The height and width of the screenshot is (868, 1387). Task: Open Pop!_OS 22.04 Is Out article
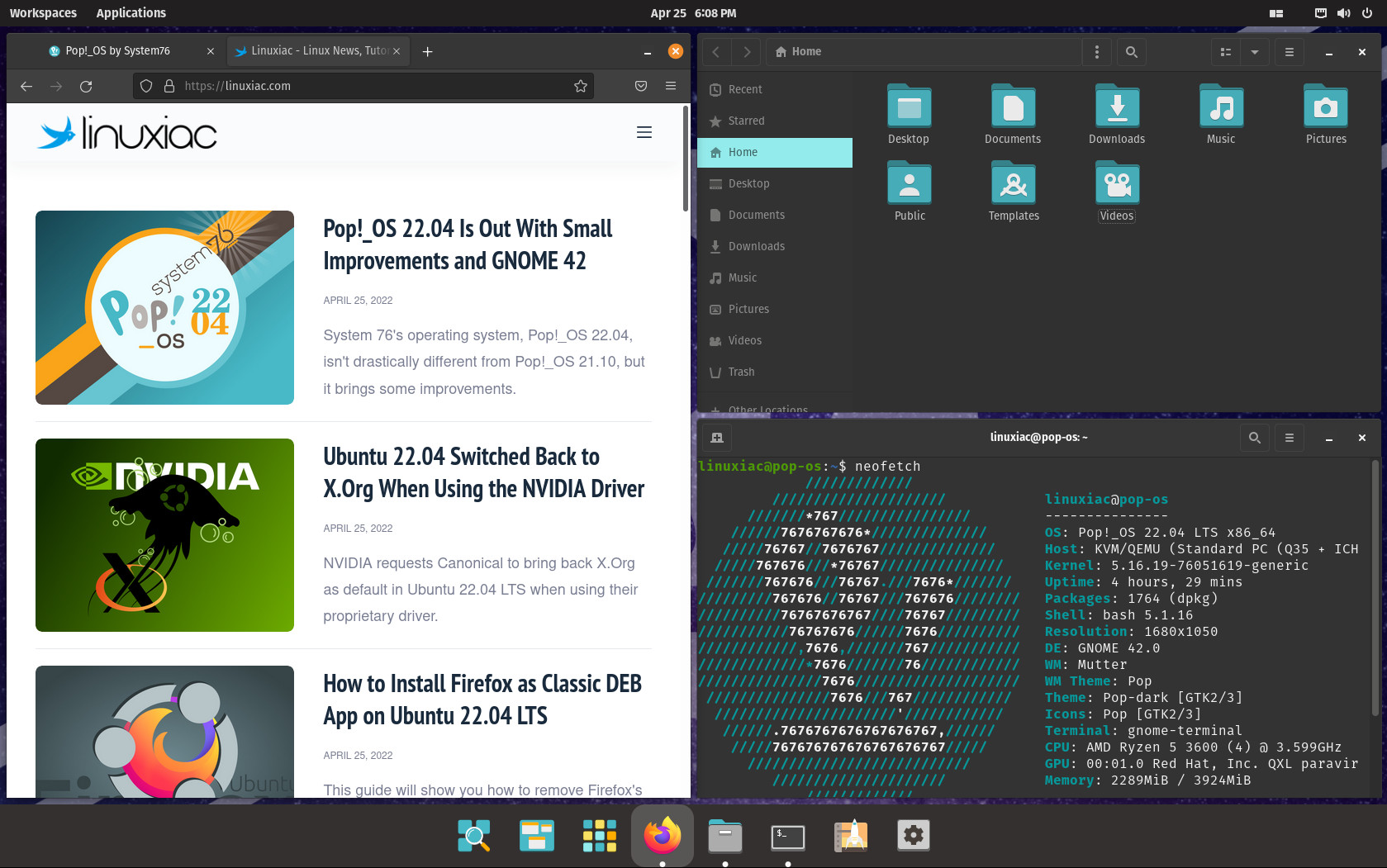tap(468, 244)
